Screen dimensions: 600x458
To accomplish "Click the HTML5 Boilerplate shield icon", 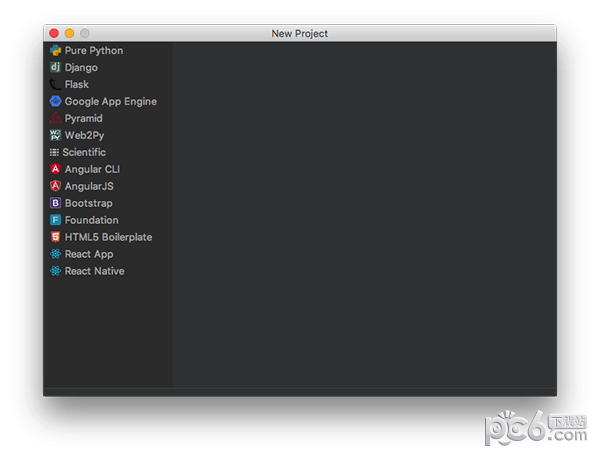I will [55, 237].
